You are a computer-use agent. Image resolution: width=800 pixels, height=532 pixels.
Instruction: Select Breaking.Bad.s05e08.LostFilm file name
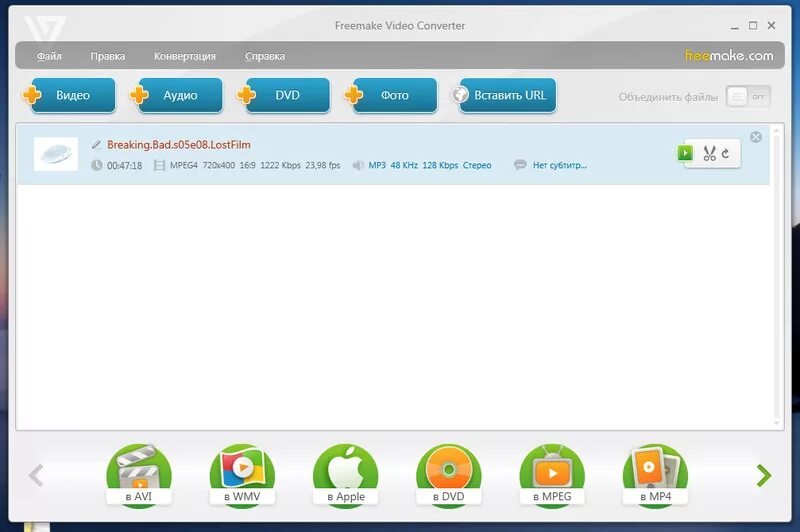pos(179,145)
